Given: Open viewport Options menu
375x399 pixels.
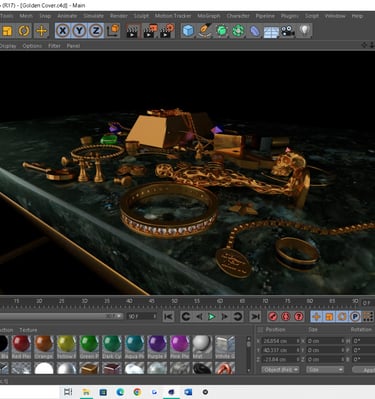Looking at the screenshot, I should (x=32, y=46).
